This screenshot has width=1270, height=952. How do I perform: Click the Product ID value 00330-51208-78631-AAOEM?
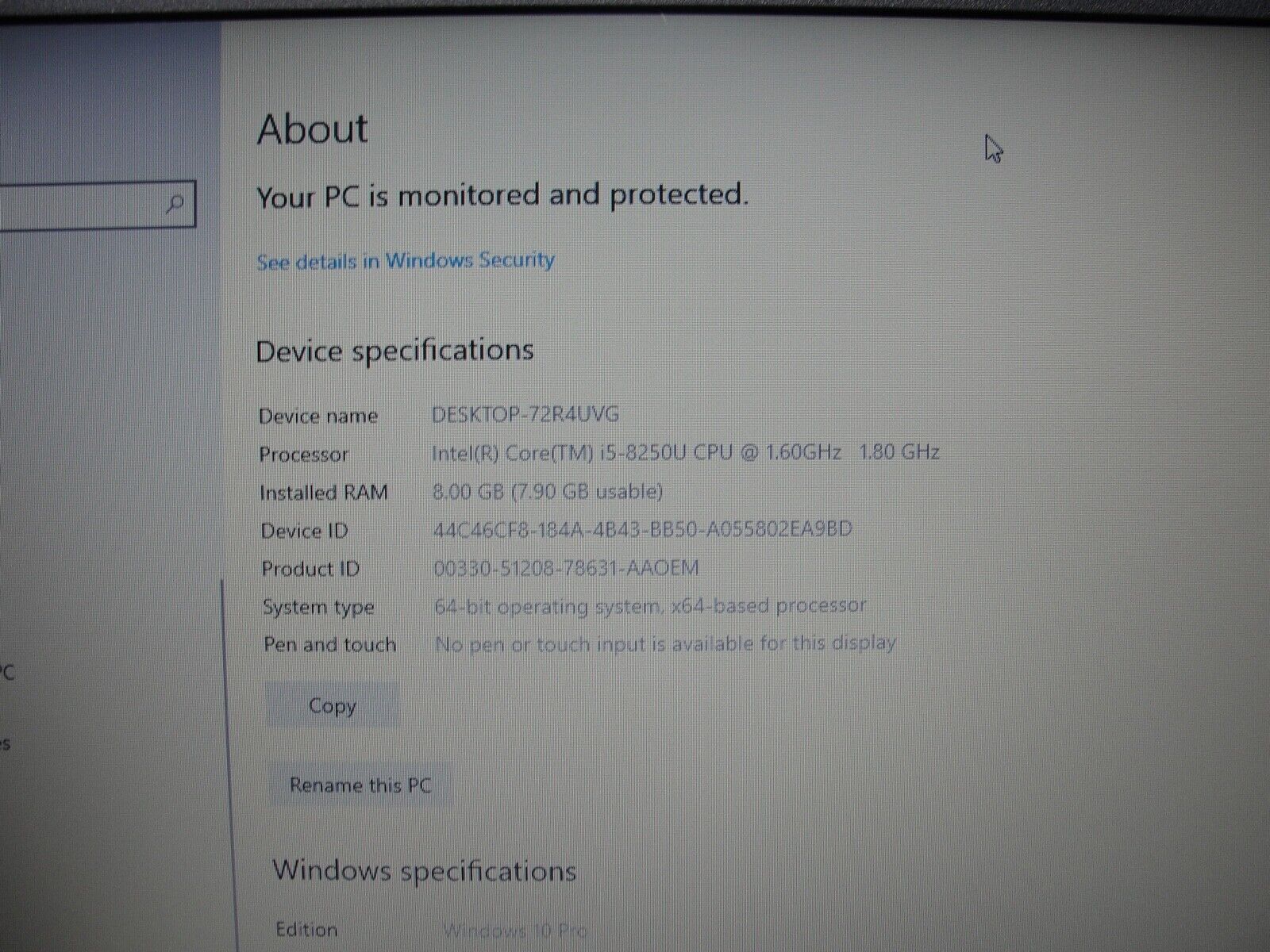pyautogui.click(x=567, y=568)
